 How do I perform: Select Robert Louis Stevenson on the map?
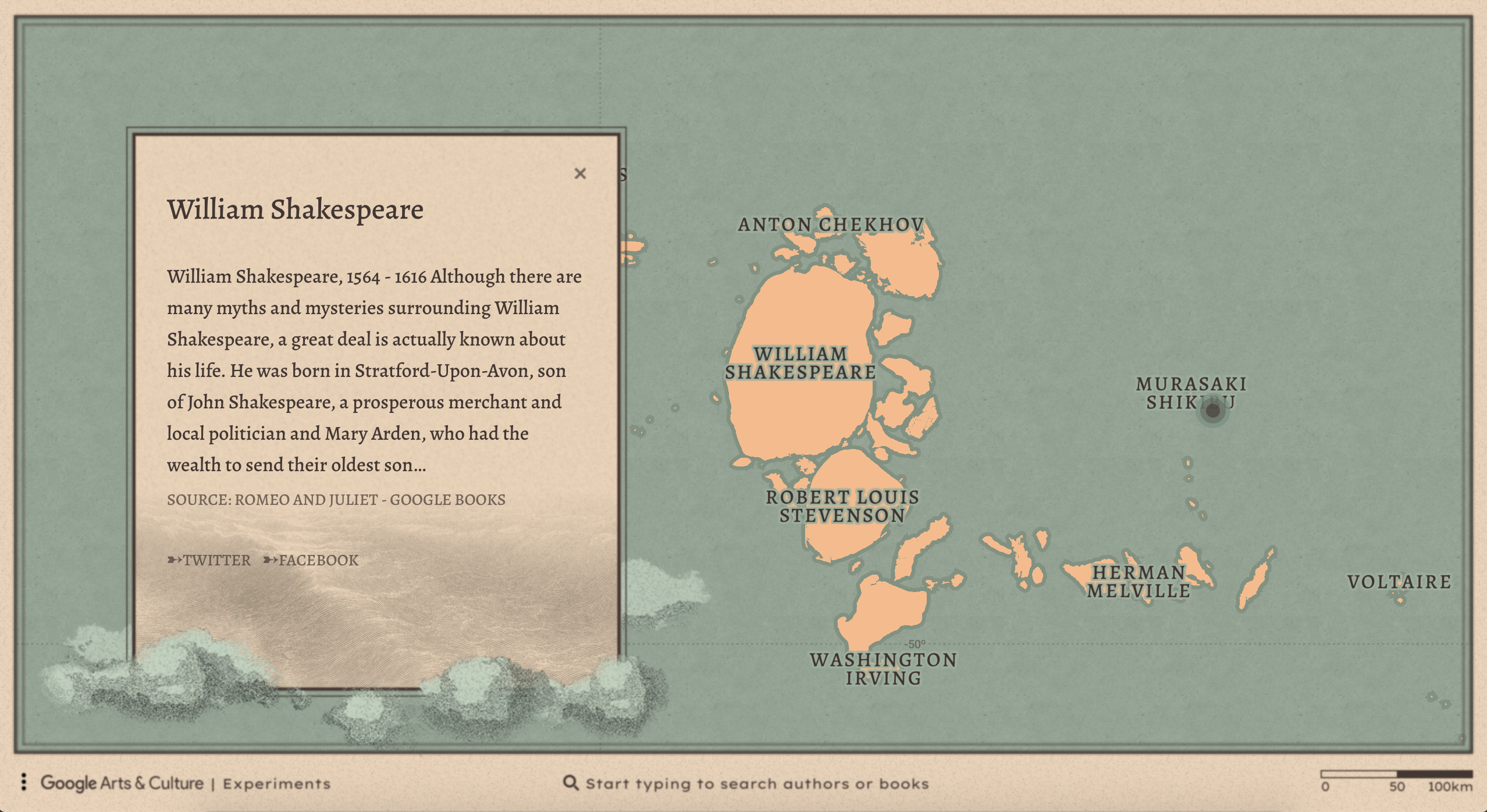click(842, 506)
